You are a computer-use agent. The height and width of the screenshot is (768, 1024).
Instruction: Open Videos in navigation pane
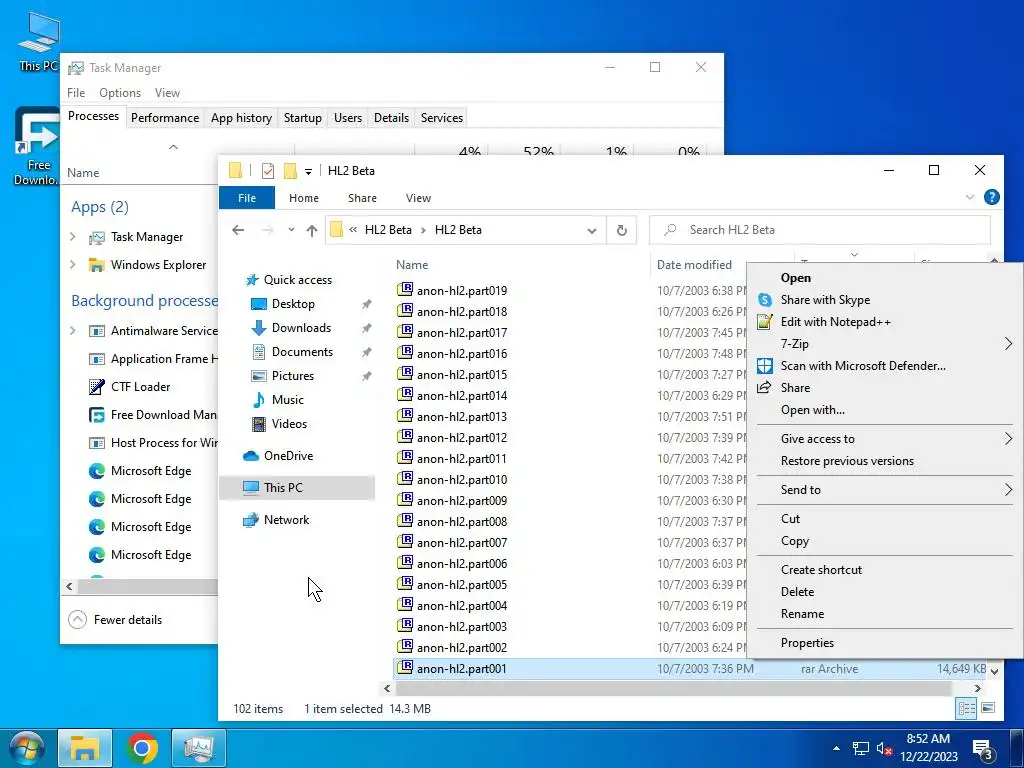coord(289,424)
